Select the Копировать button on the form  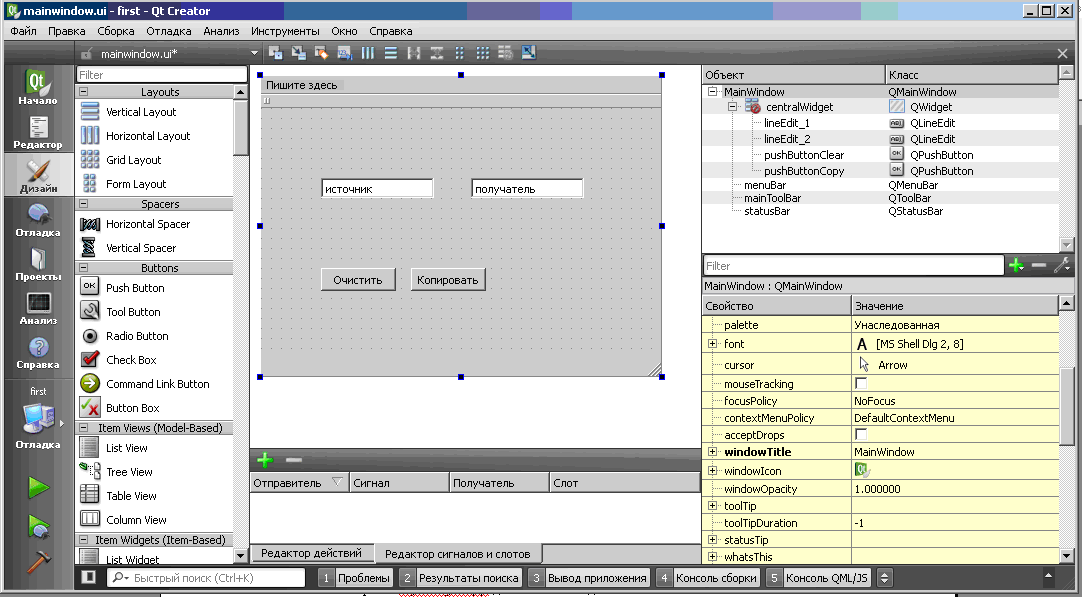448,280
